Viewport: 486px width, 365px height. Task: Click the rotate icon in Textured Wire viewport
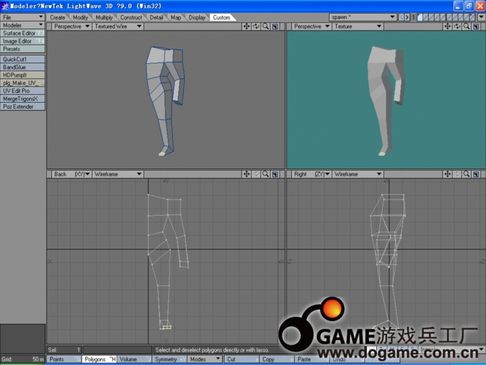tap(256, 26)
